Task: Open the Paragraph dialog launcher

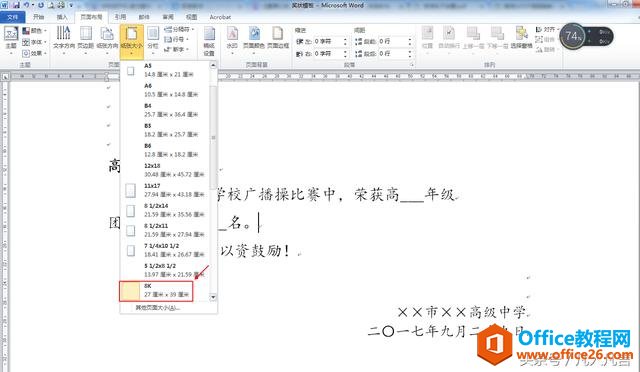Action: coord(412,65)
